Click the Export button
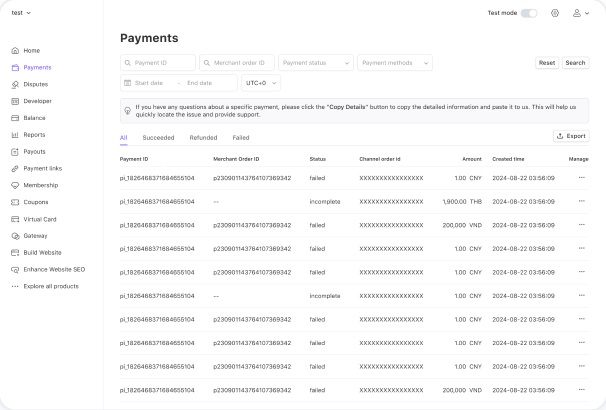 pos(571,136)
